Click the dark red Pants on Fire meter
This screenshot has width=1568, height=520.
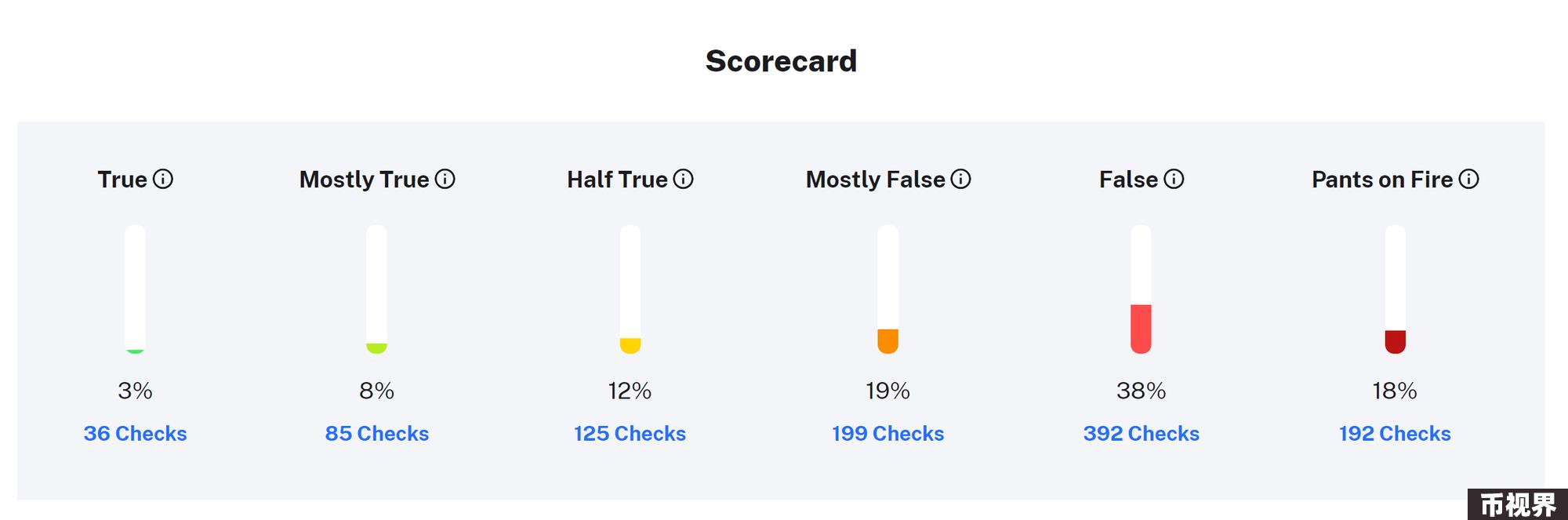point(1395,289)
